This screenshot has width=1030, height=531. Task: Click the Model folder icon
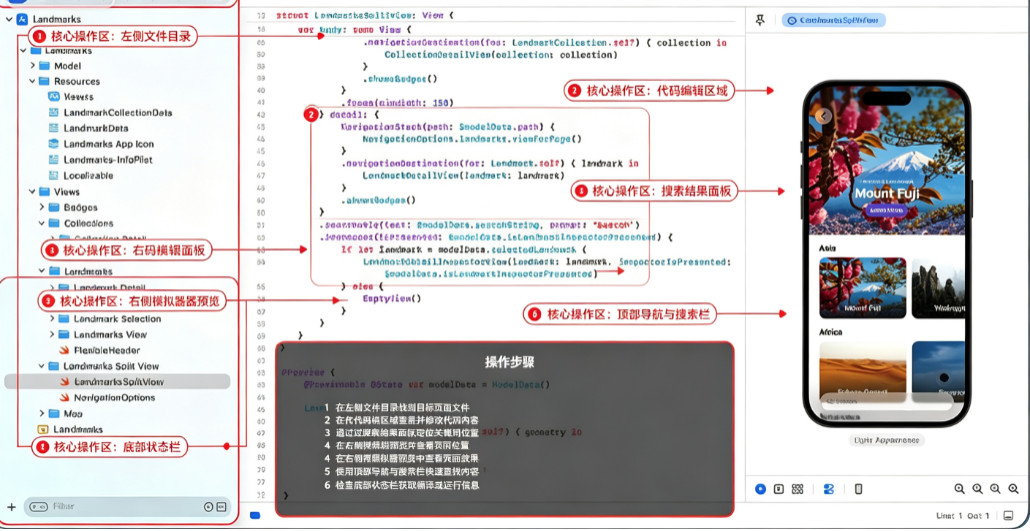coord(44,66)
